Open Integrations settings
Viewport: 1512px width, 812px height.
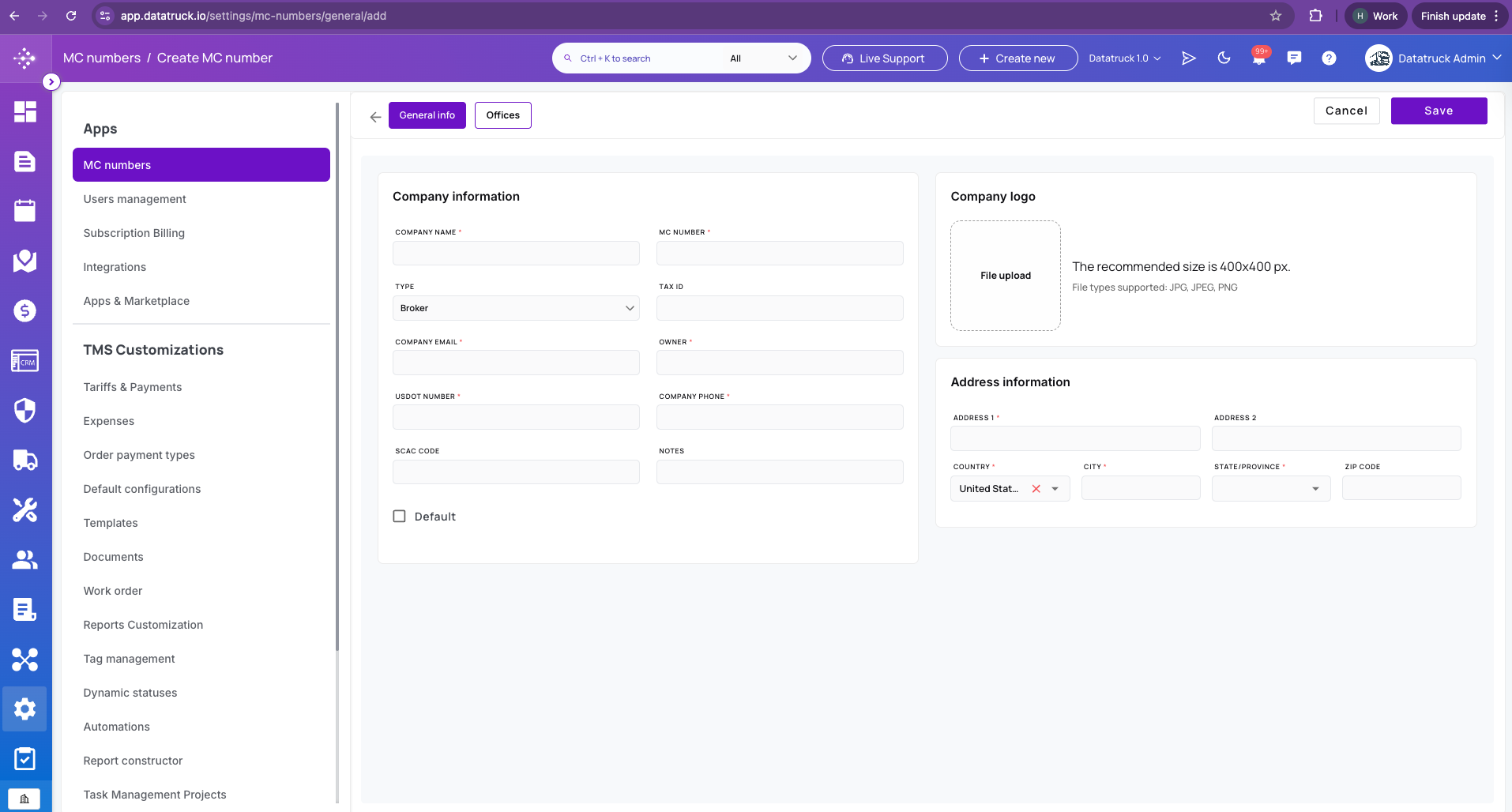tap(115, 267)
